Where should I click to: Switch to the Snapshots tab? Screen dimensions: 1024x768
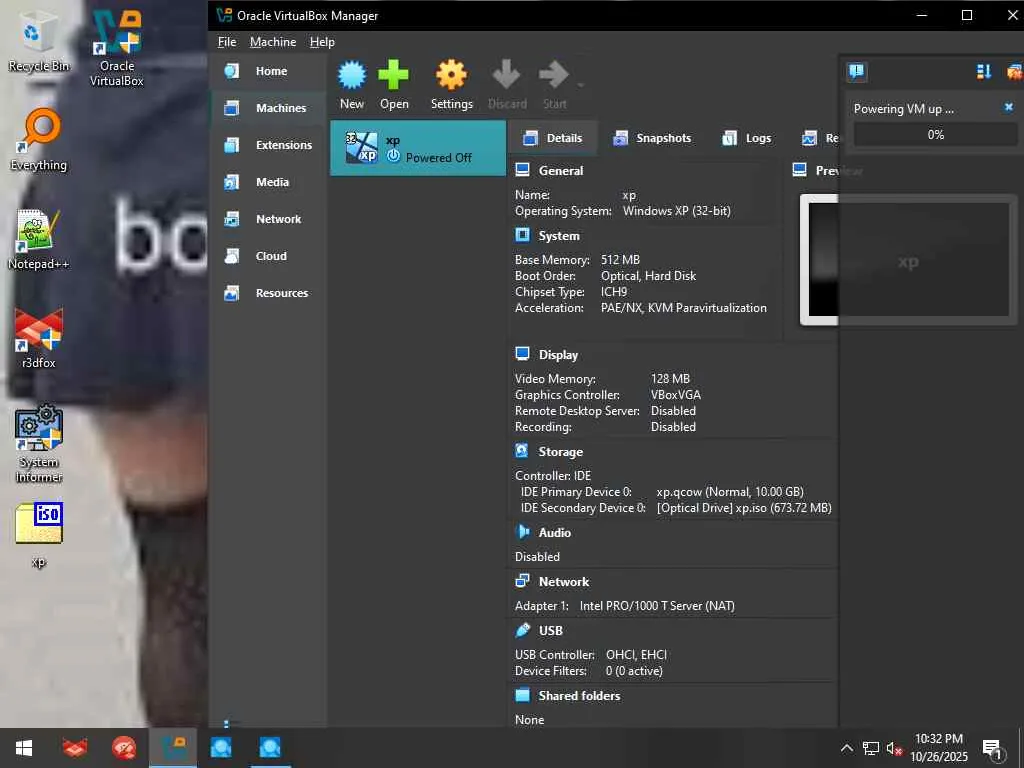pyautogui.click(x=652, y=138)
